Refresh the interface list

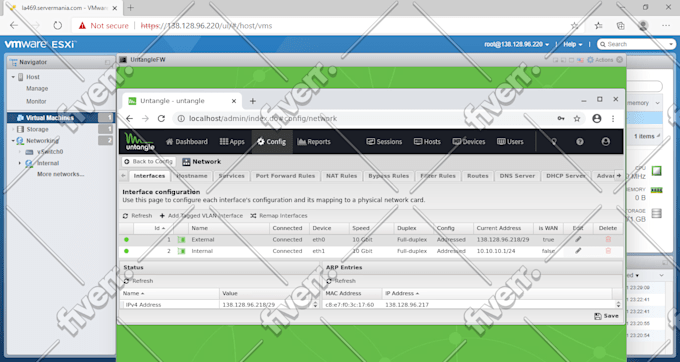click(x=137, y=215)
